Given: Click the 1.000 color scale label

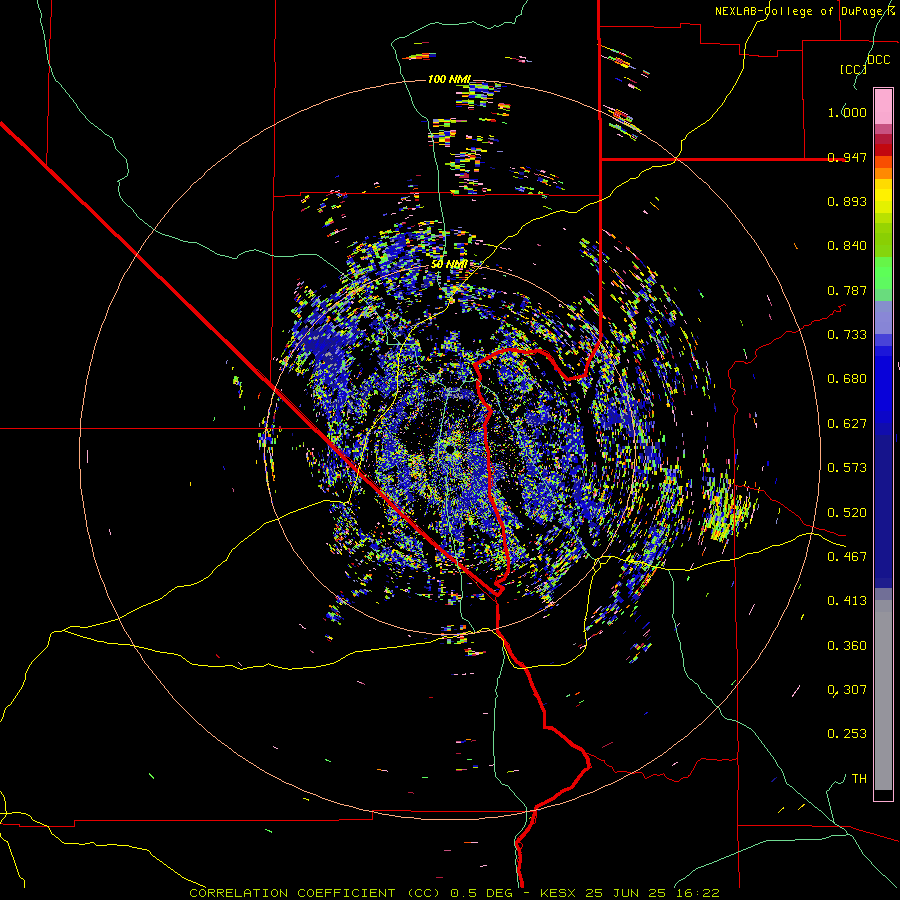Looking at the screenshot, I should pos(847,112).
